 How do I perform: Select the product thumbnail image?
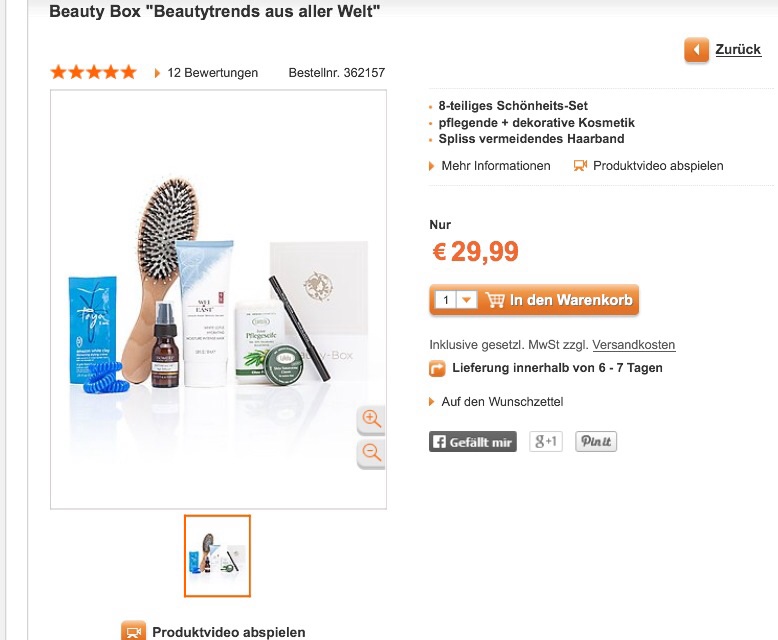(x=217, y=556)
